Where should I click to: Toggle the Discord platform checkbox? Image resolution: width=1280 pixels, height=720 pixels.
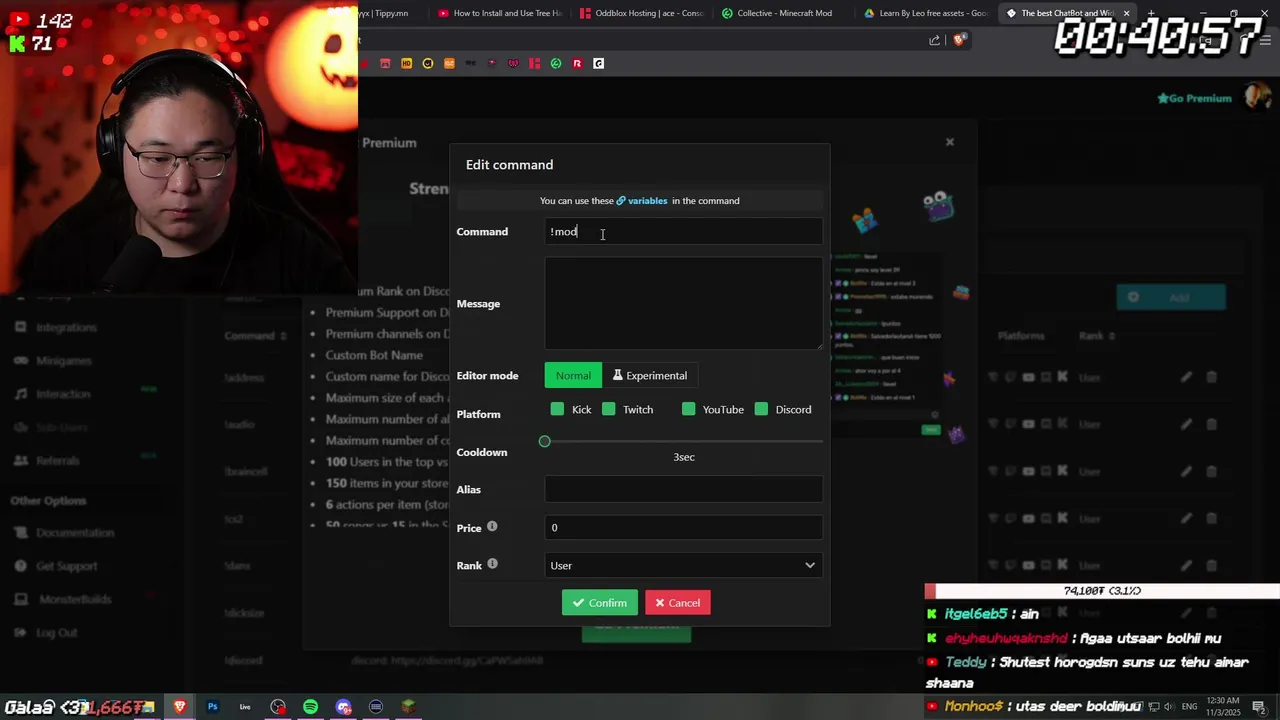(x=761, y=409)
